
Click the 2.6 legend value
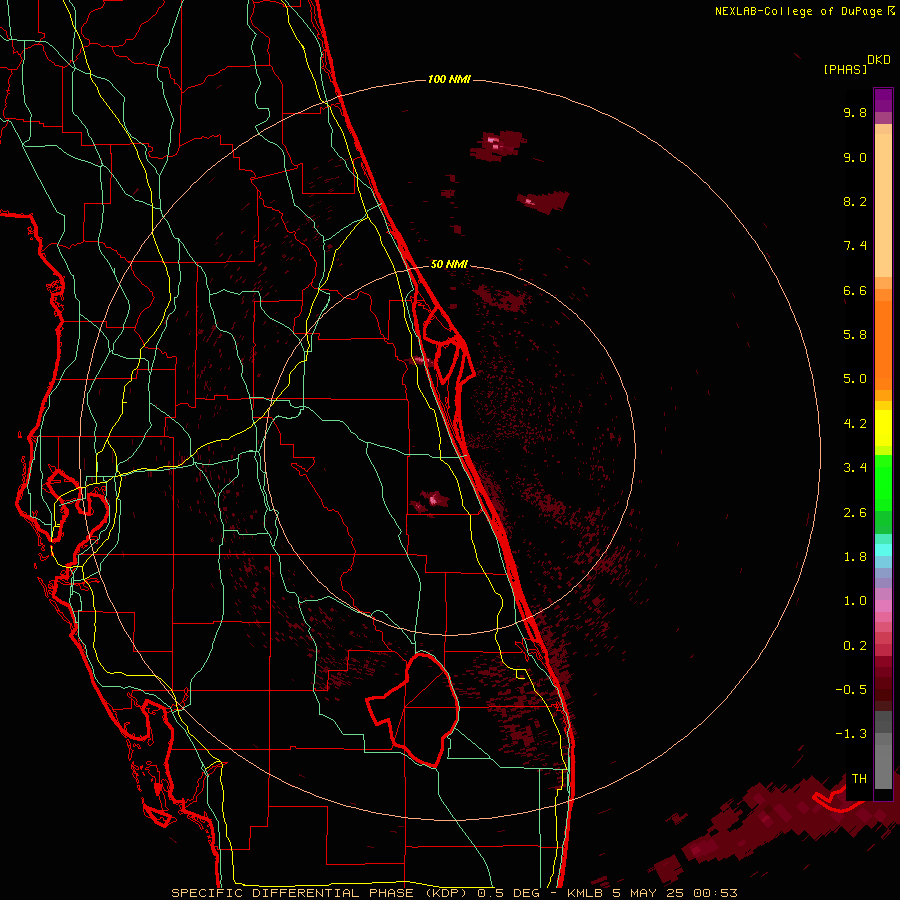pyautogui.click(x=855, y=513)
